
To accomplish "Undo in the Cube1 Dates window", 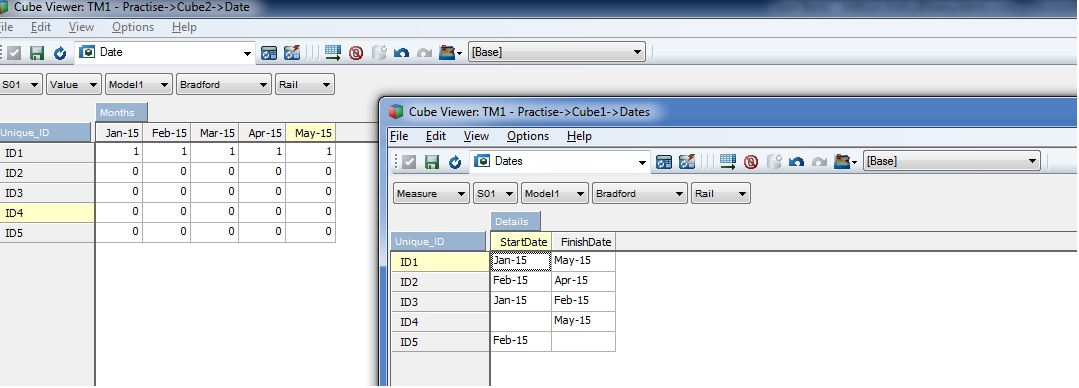I will pos(797,162).
